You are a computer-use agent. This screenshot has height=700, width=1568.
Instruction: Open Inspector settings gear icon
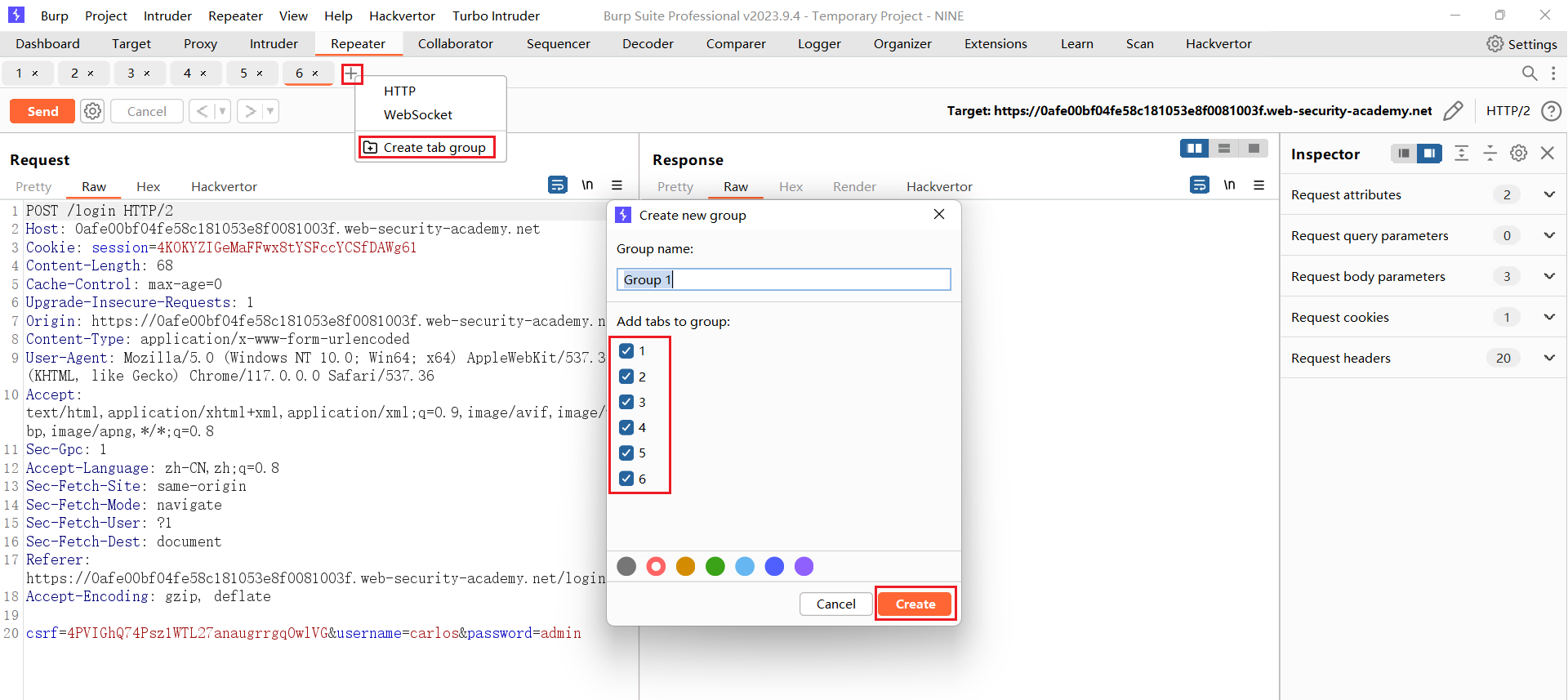1518,154
